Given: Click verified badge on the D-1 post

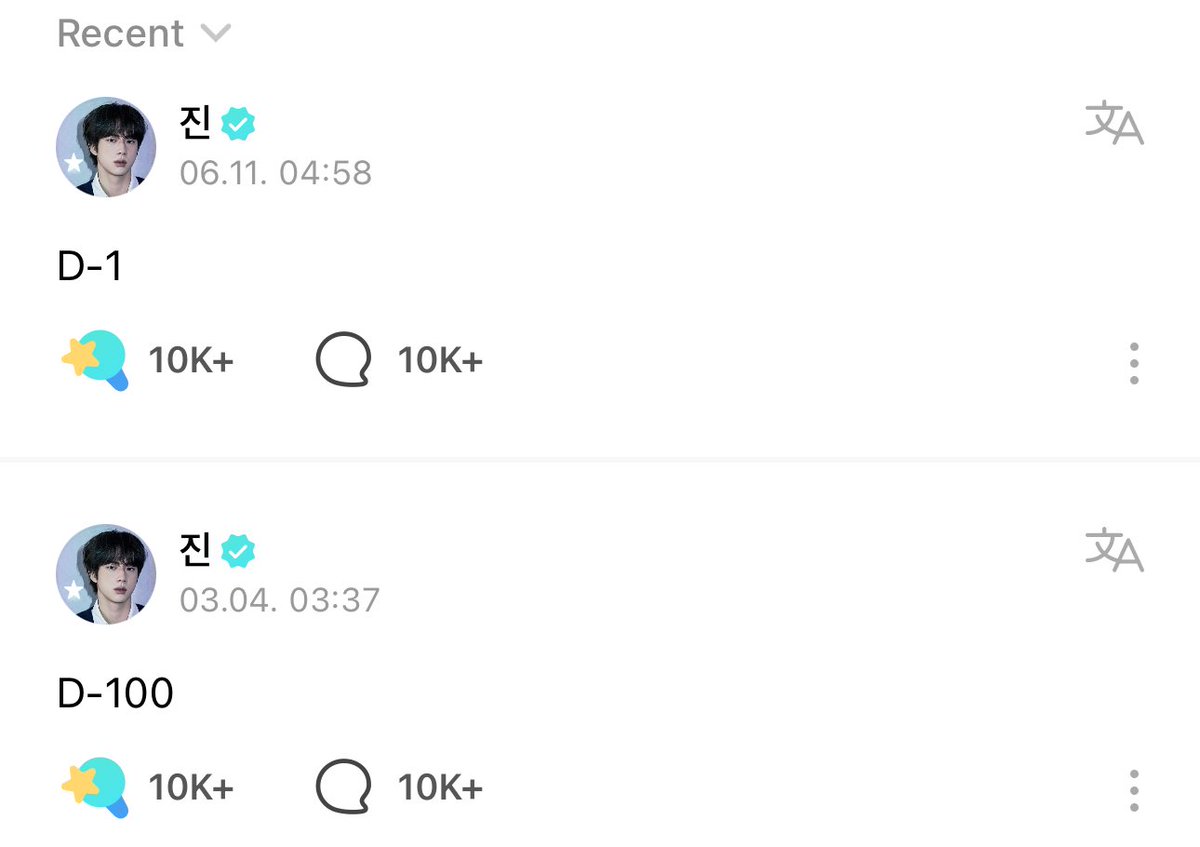Looking at the screenshot, I should pos(238,124).
